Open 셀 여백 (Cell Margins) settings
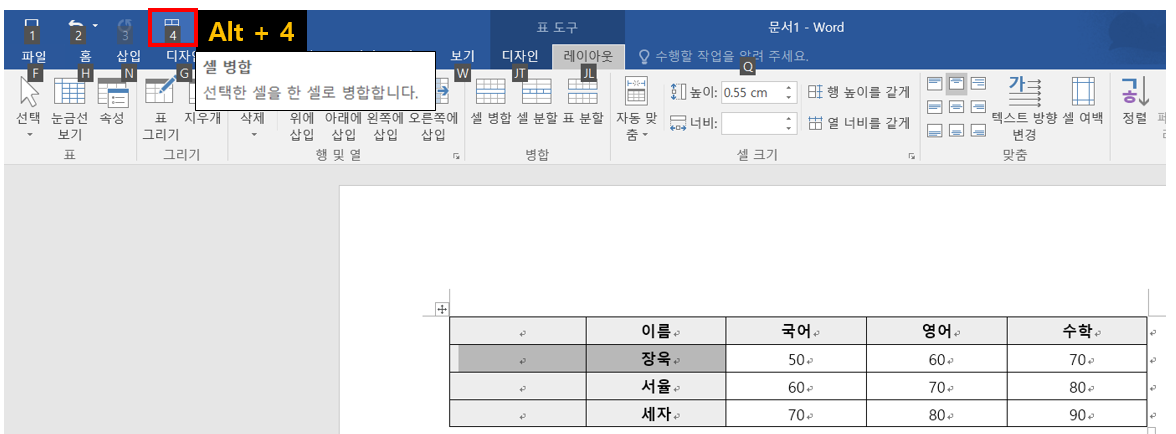Screen dimensions: 1176x434 coord(1082,100)
